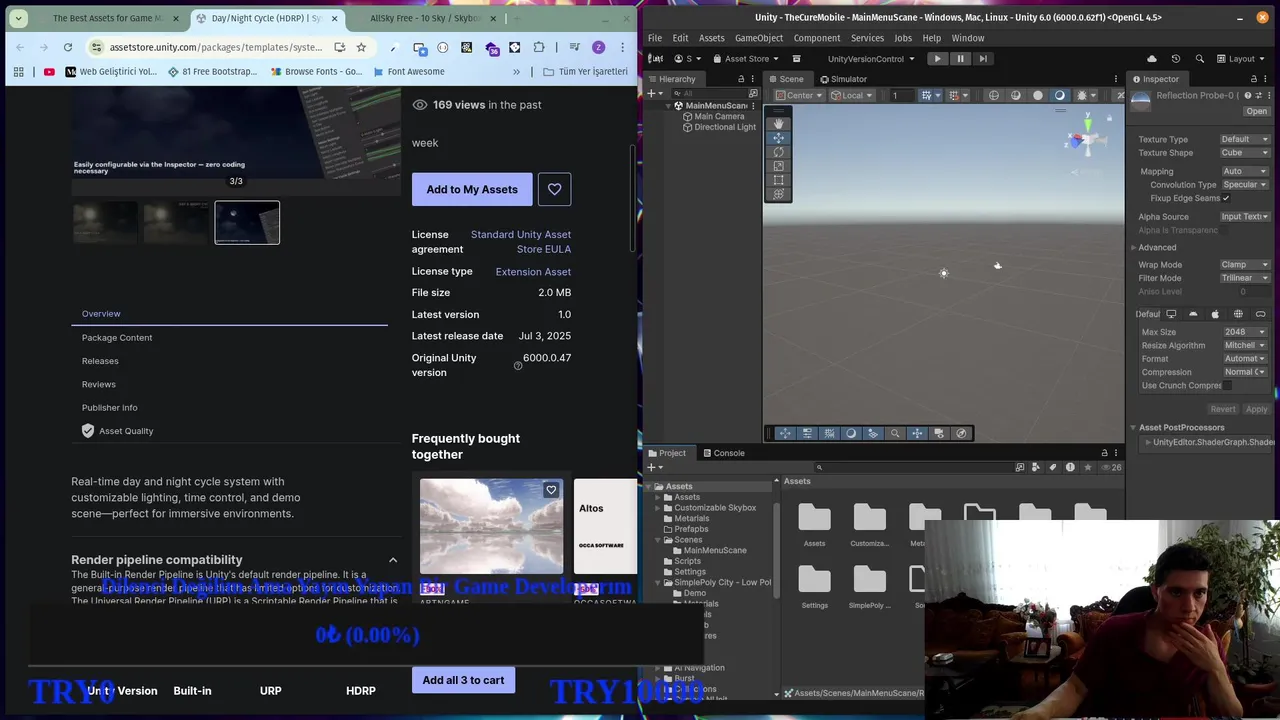This screenshot has width=1280, height=720.
Task: Toggle Fixup Edge Seams checkbox
Action: point(1226,198)
